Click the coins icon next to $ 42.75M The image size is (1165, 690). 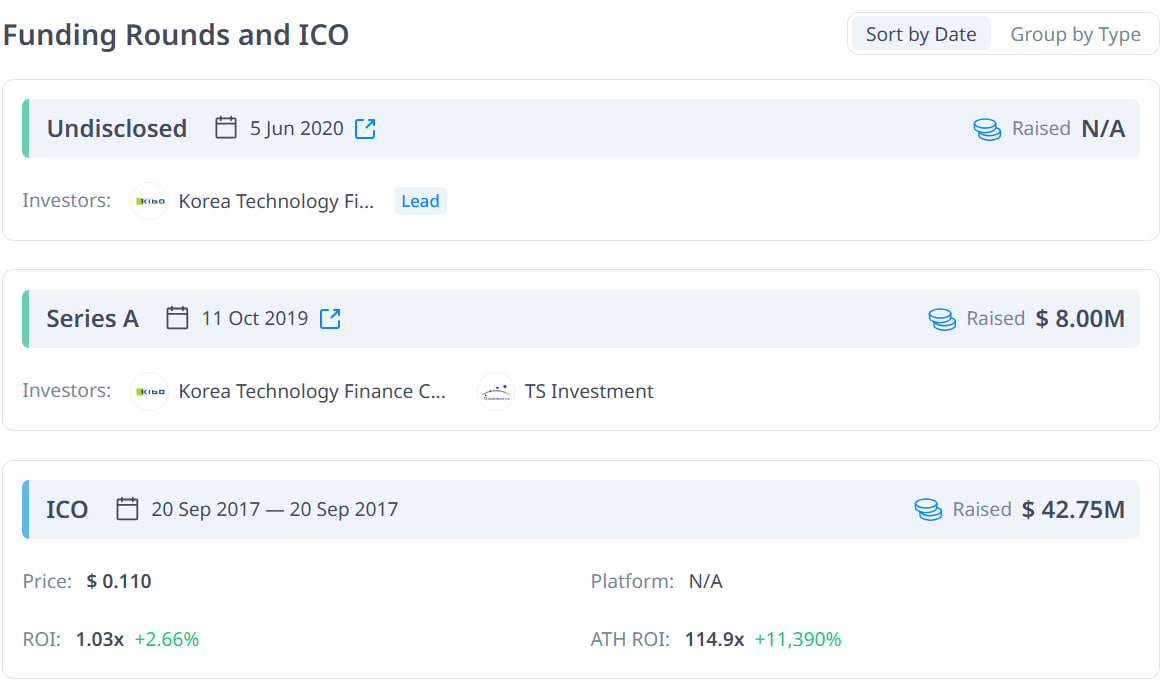[928, 509]
